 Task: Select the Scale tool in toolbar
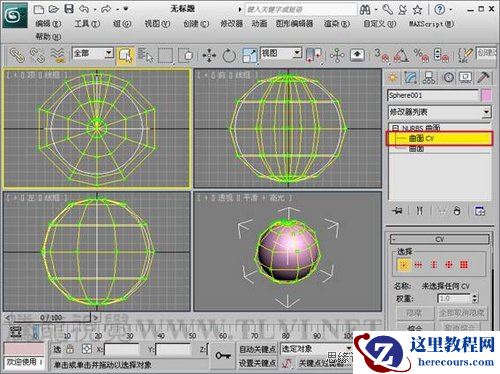pos(249,56)
